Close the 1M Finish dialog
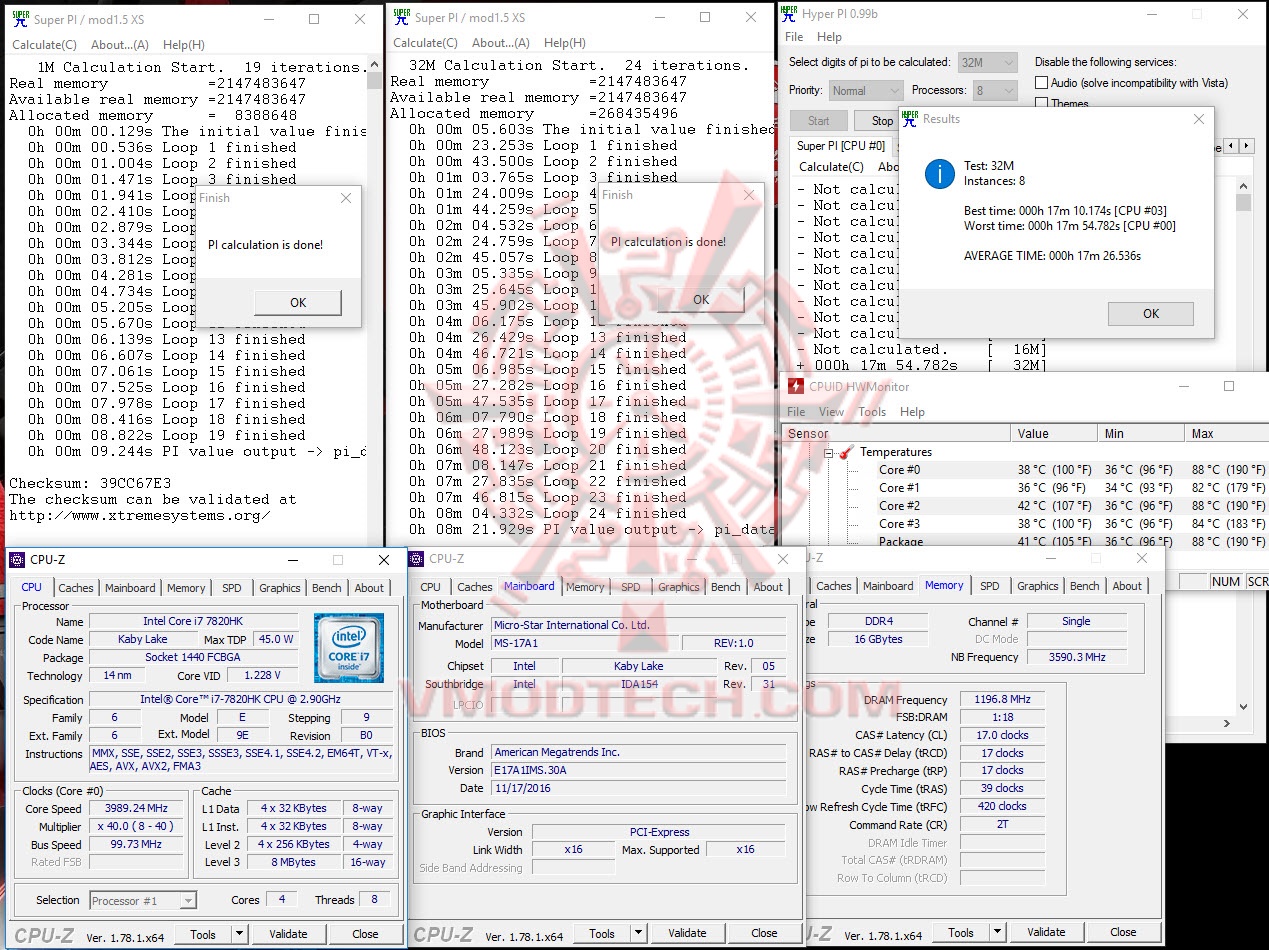This screenshot has height=950, width=1269. (x=346, y=198)
